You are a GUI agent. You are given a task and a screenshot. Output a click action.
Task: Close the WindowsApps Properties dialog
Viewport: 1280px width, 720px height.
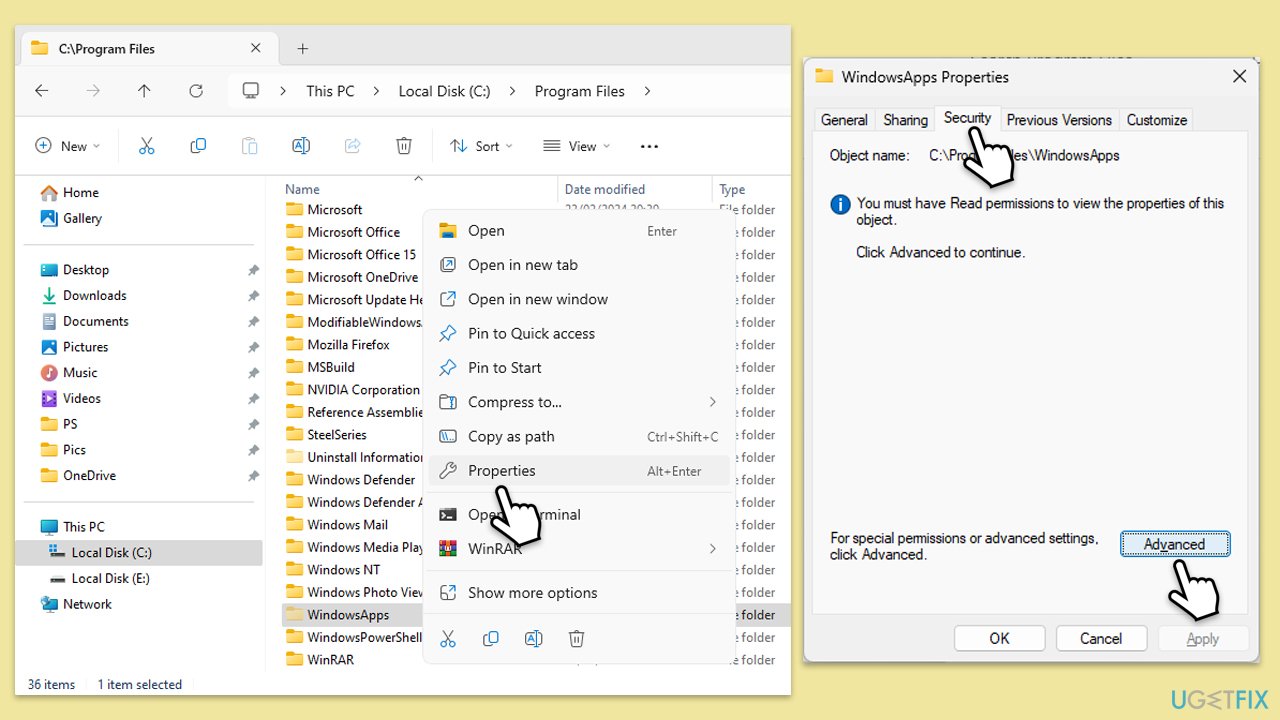(1239, 77)
